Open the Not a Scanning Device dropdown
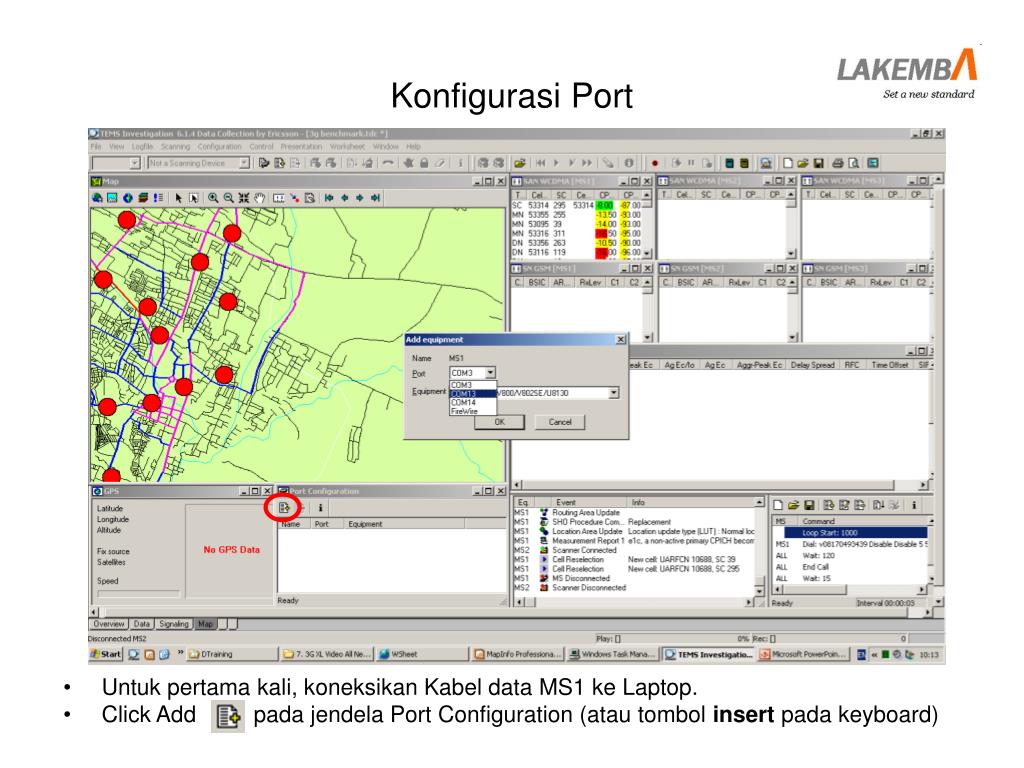The image size is (1024, 768). click(x=244, y=163)
